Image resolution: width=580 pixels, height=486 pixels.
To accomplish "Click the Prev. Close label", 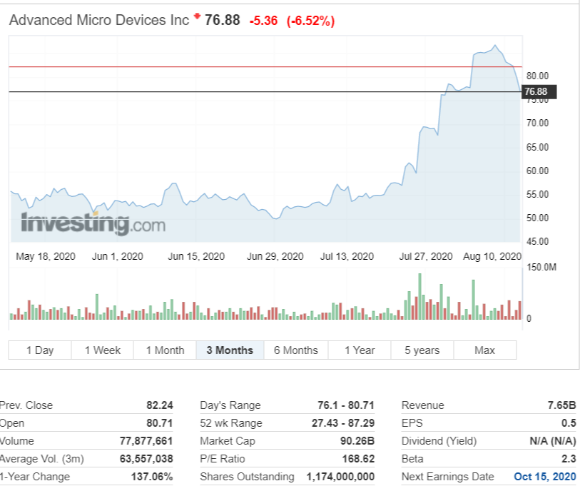I will (26, 405).
